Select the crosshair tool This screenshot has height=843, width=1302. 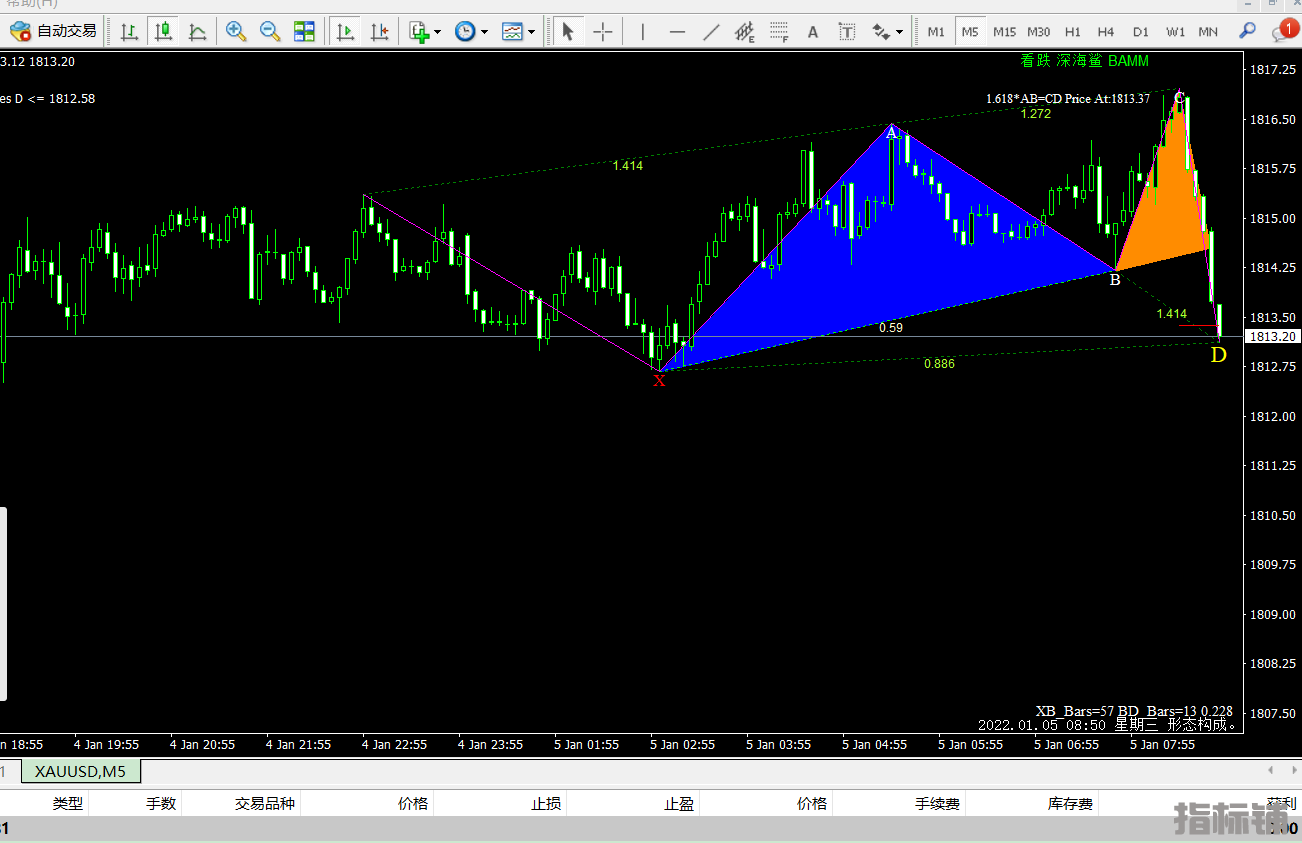point(603,31)
